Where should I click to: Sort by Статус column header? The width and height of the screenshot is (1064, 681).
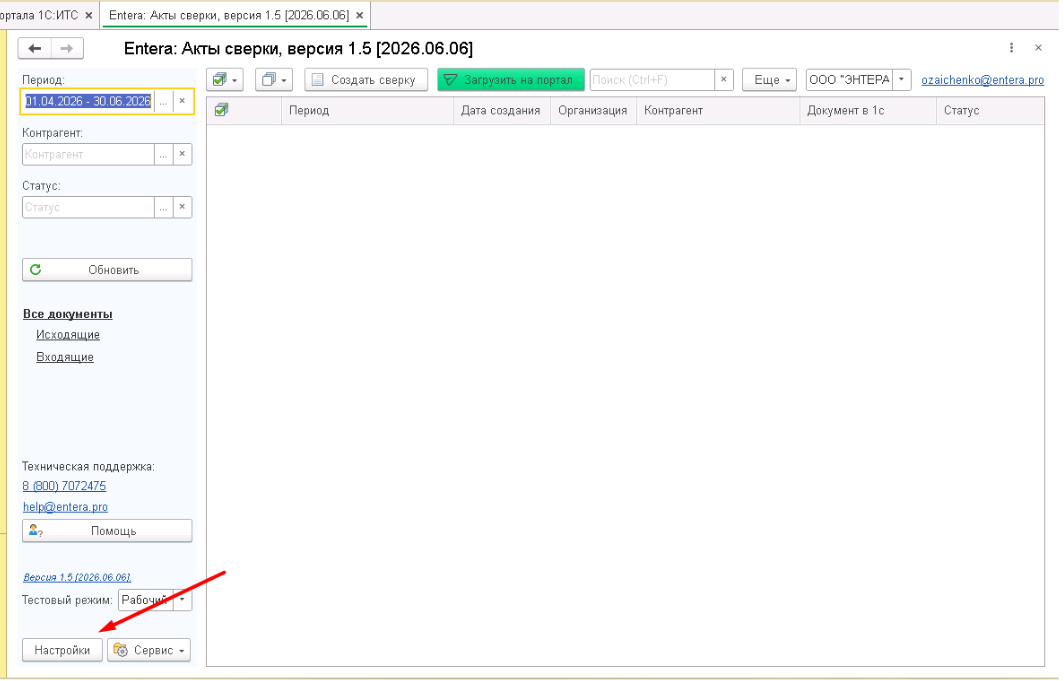tap(990, 111)
